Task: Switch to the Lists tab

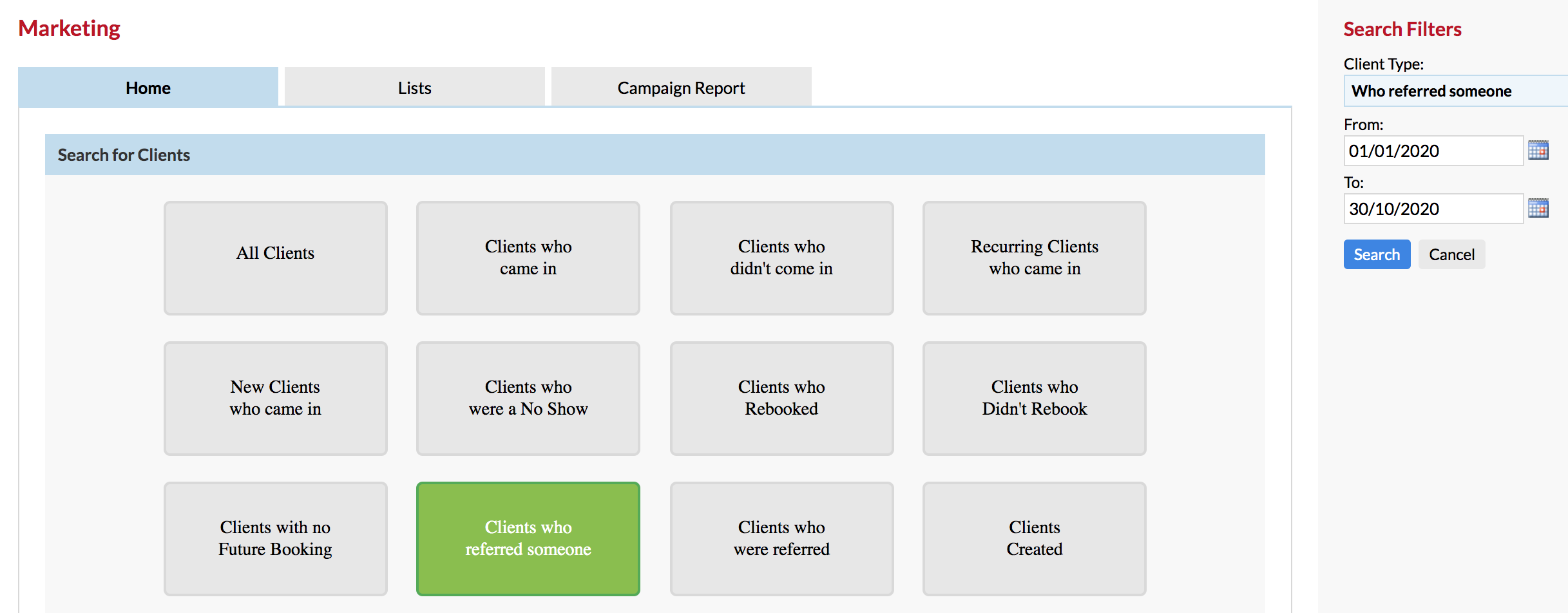Action: [x=414, y=88]
